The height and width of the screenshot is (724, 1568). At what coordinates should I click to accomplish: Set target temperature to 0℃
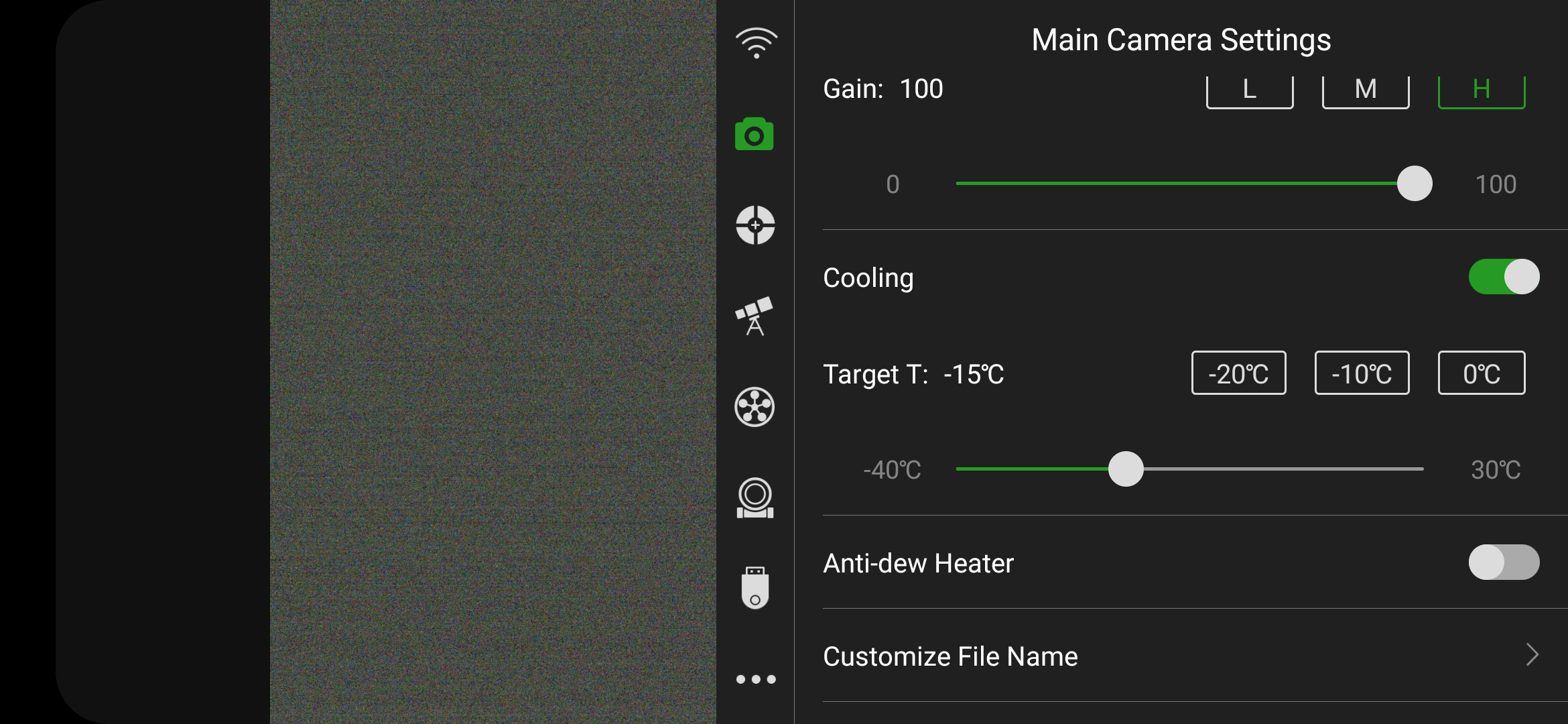(x=1482, y=373)
